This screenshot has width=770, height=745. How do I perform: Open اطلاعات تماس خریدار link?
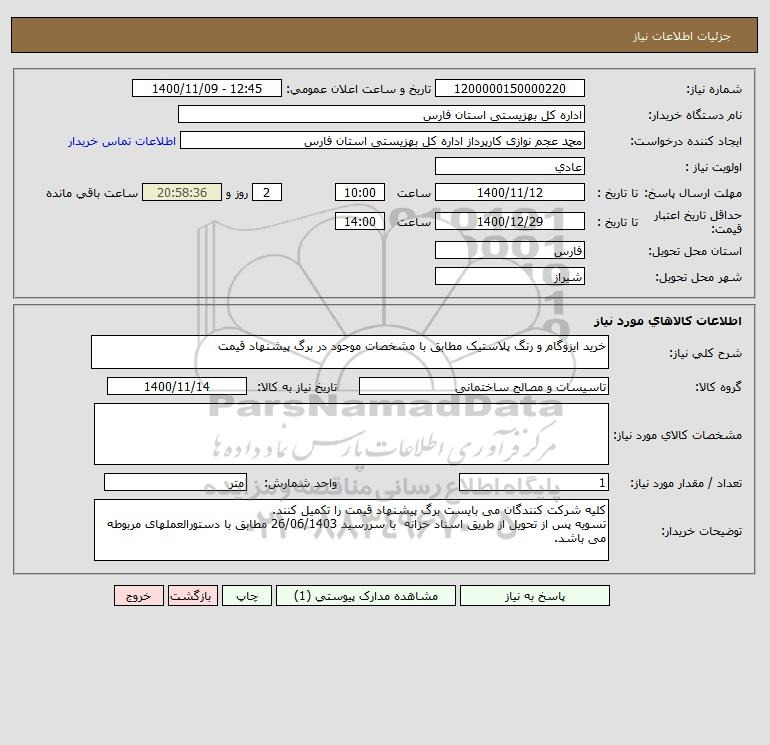[x=122, y=141]
